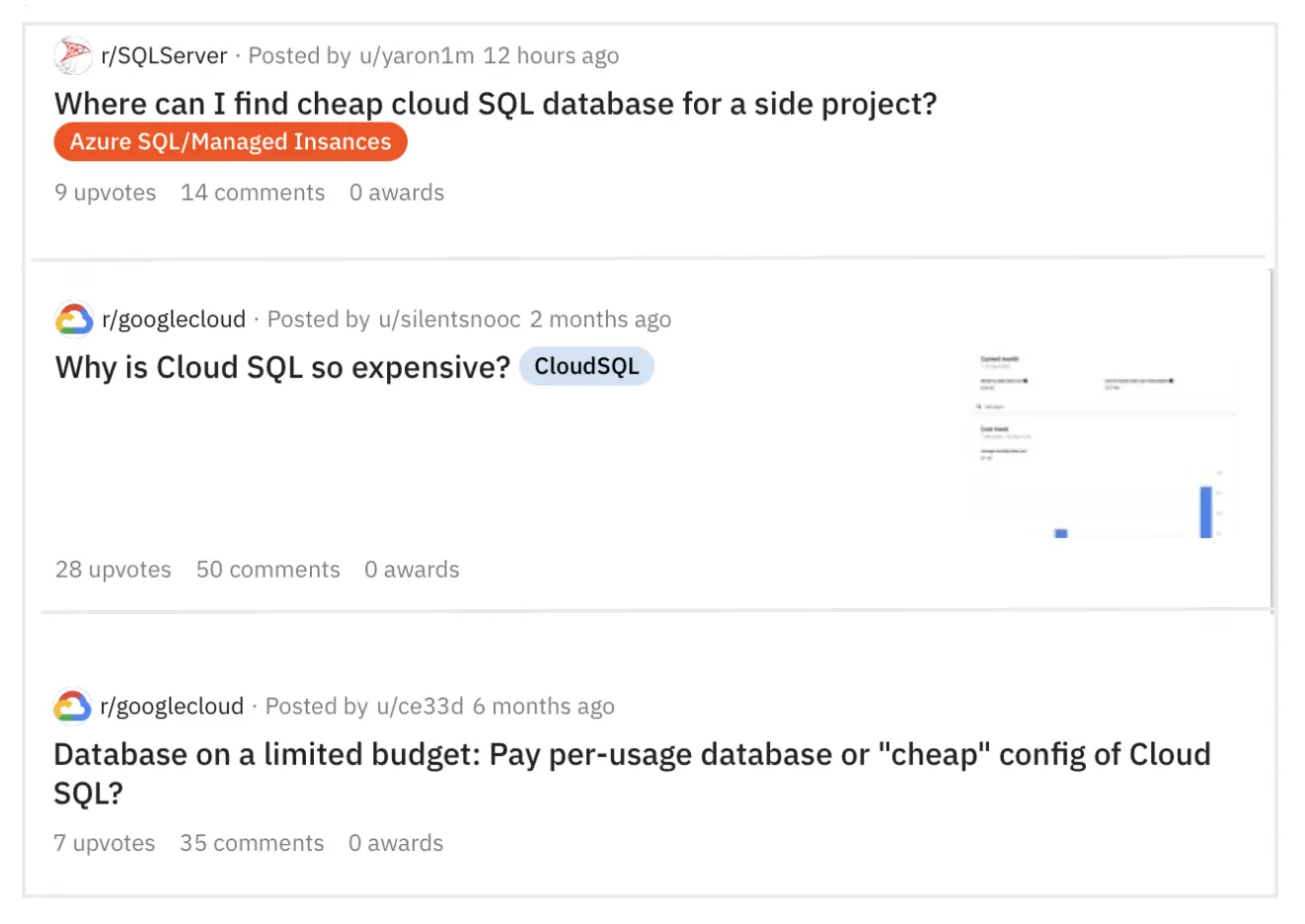View the 50 comments on the Cloud SQL post
This screenshot has width=1305, height=924.
tap(268, 570)
